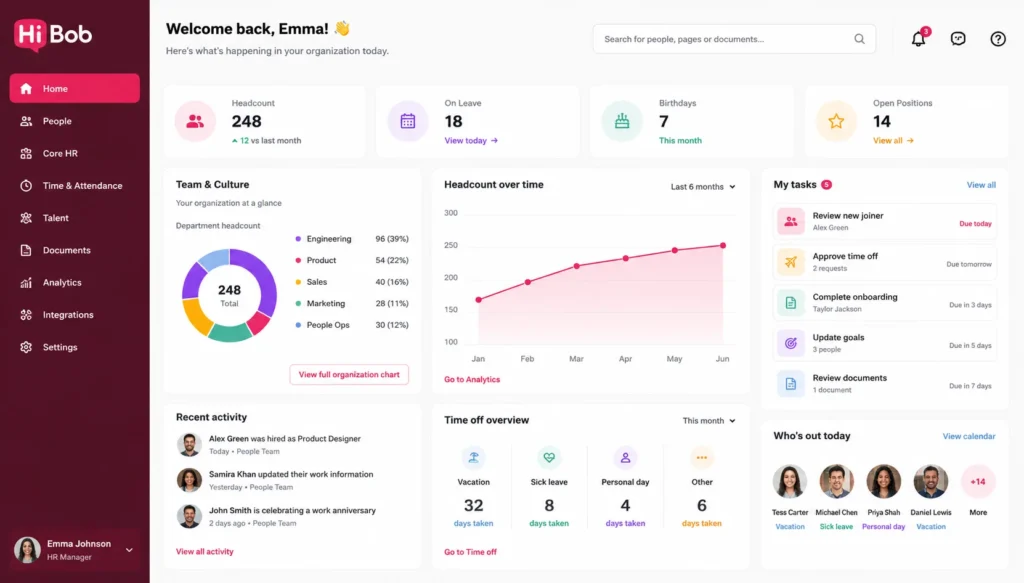The width and height of the screenshot is (1024, 583).
Task: Click the help question mark icon
Action: point(998,39)
